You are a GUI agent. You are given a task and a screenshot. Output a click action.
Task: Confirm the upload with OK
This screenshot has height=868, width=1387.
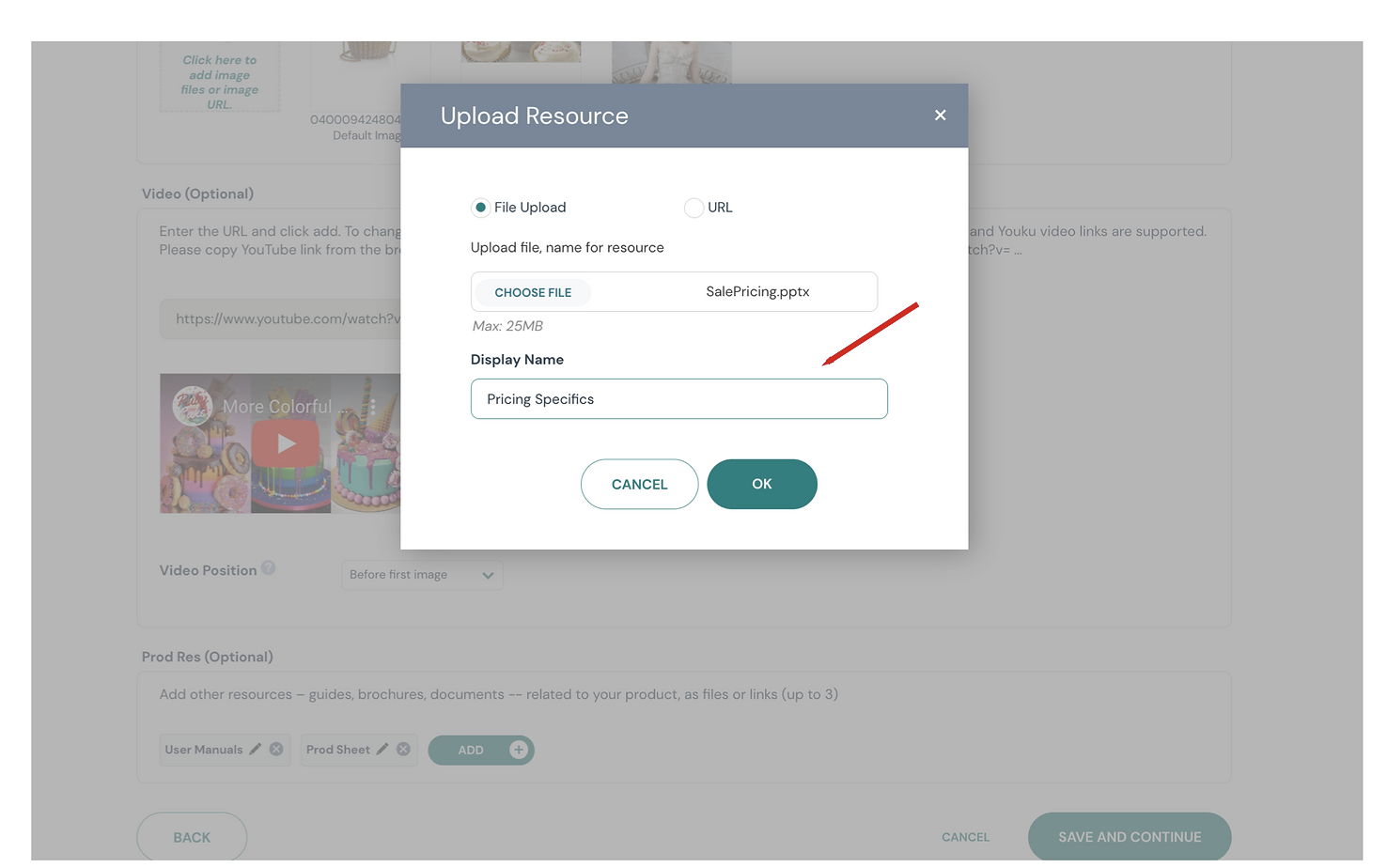(x=762, y=484)
